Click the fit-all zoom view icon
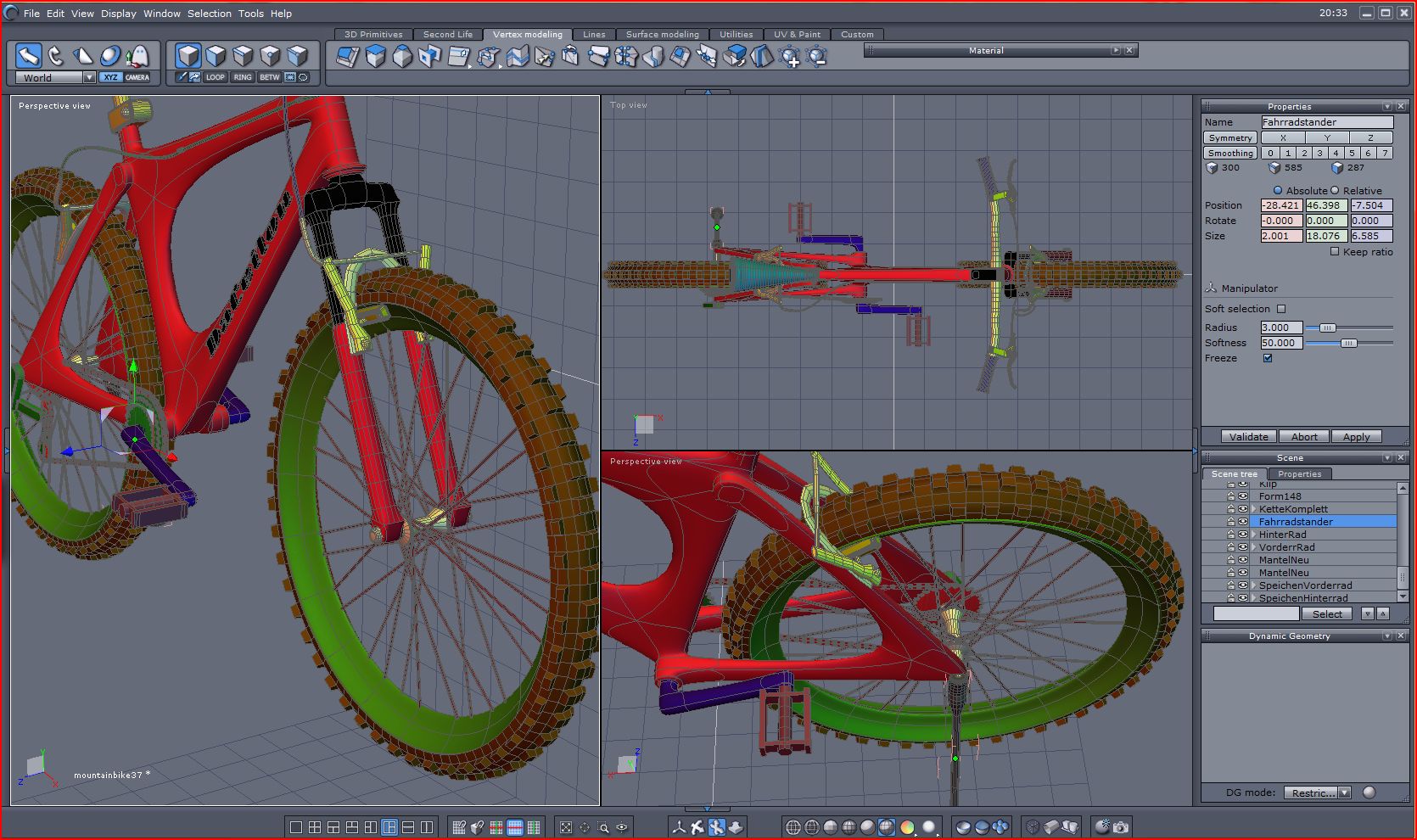Image resolution: width=1417 pixels, height=840 pixels. coord(566,827)
